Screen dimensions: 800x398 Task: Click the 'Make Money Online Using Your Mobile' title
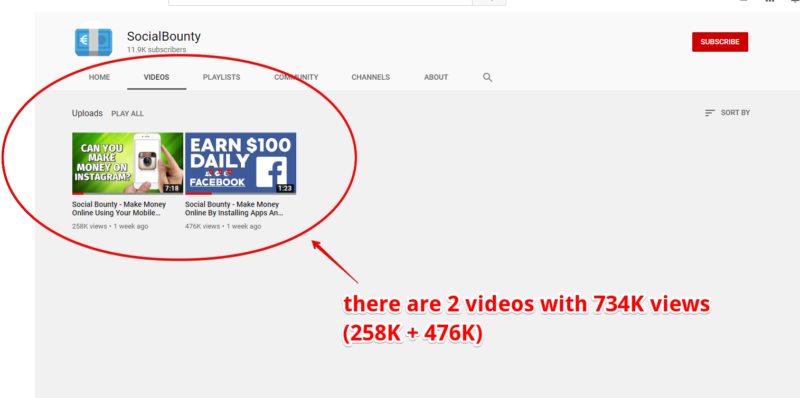click(119, 209)
